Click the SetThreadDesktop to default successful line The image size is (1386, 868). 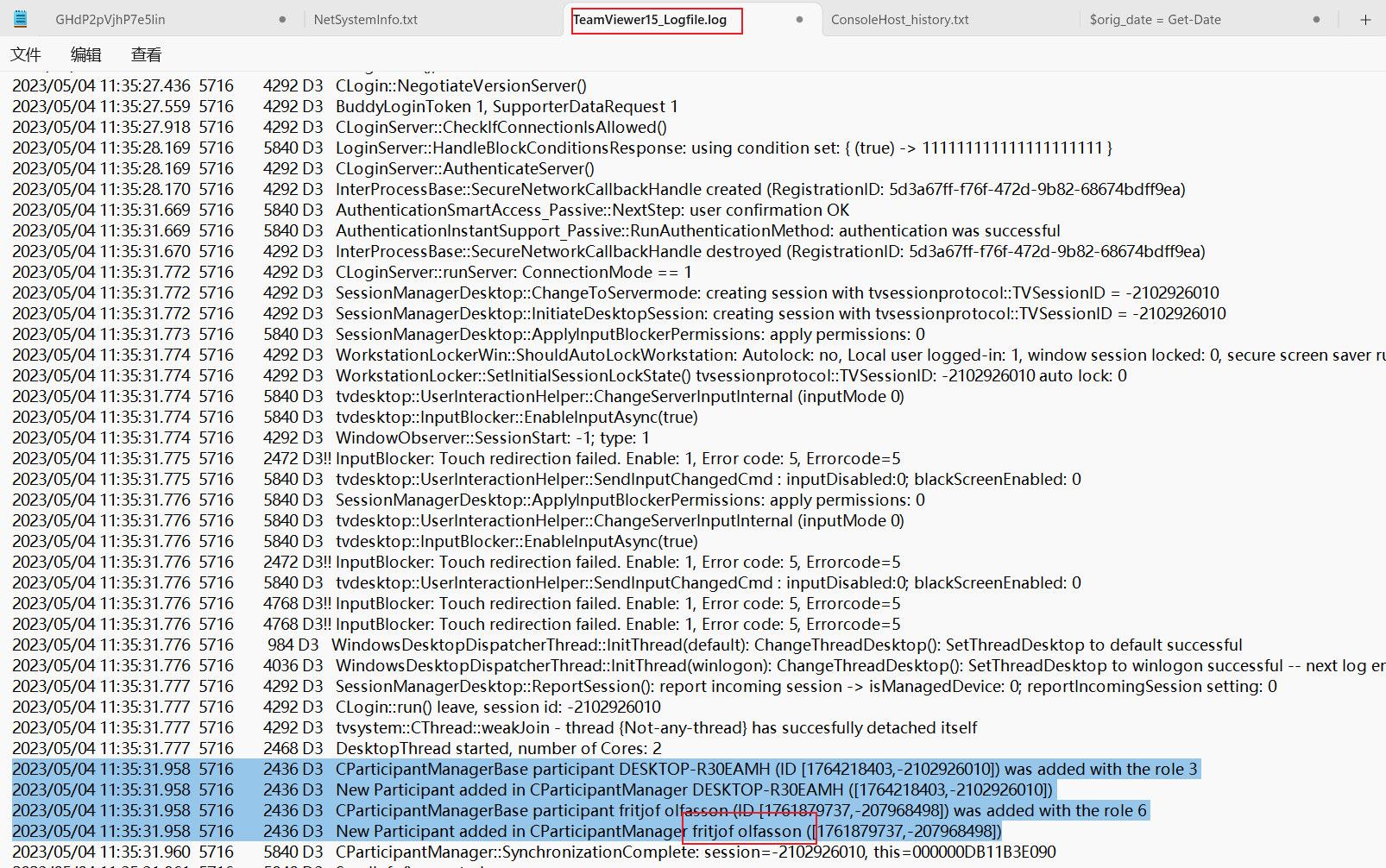tap(627, 645)
